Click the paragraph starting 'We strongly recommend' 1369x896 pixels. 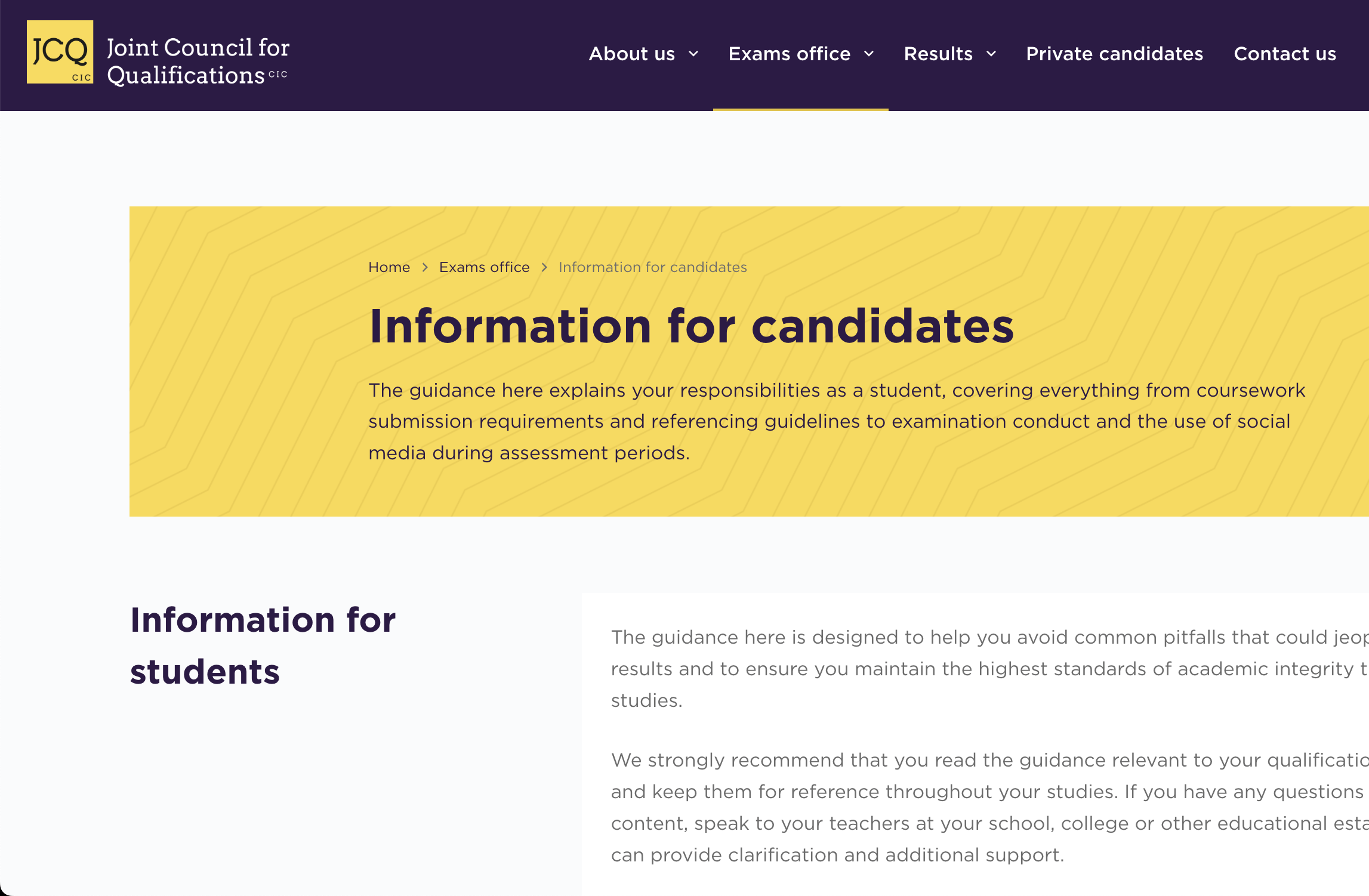click(985, 807)
